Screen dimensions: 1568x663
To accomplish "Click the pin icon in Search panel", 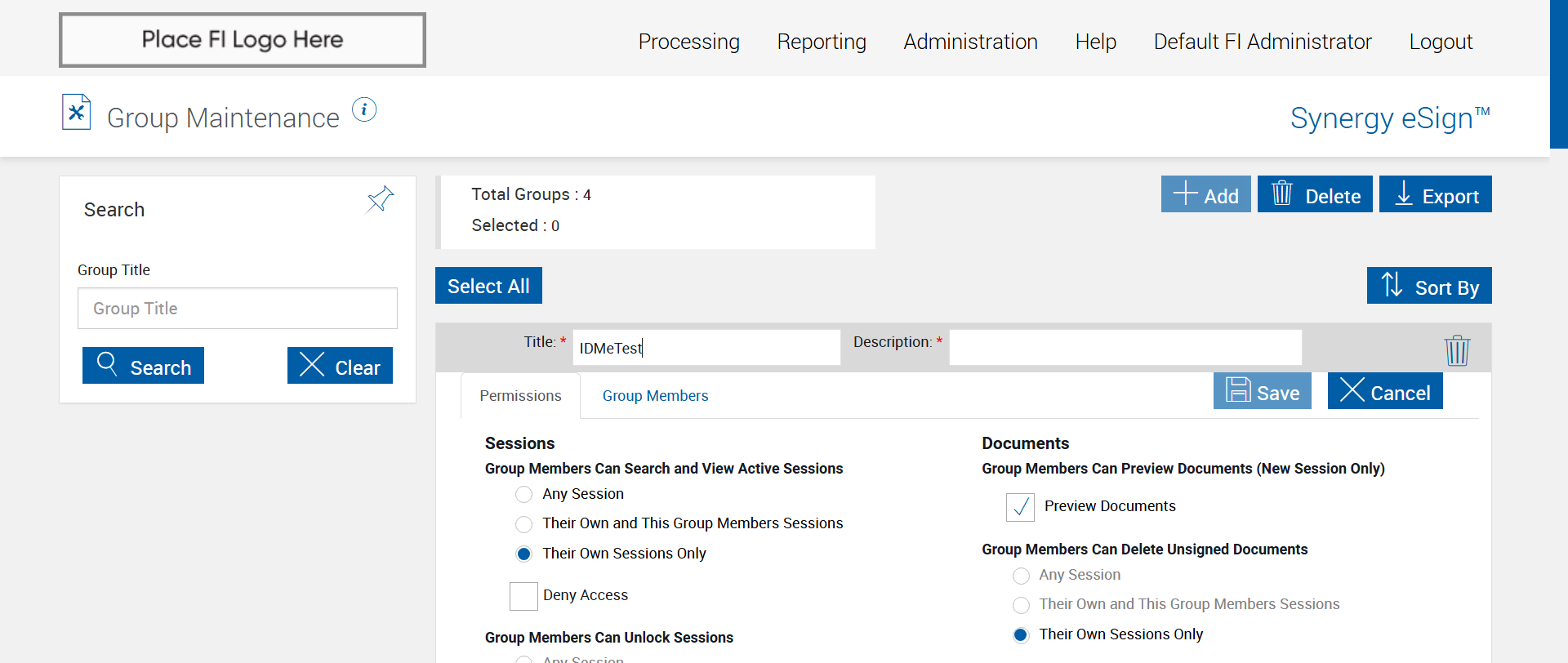I will coord(381,198).
